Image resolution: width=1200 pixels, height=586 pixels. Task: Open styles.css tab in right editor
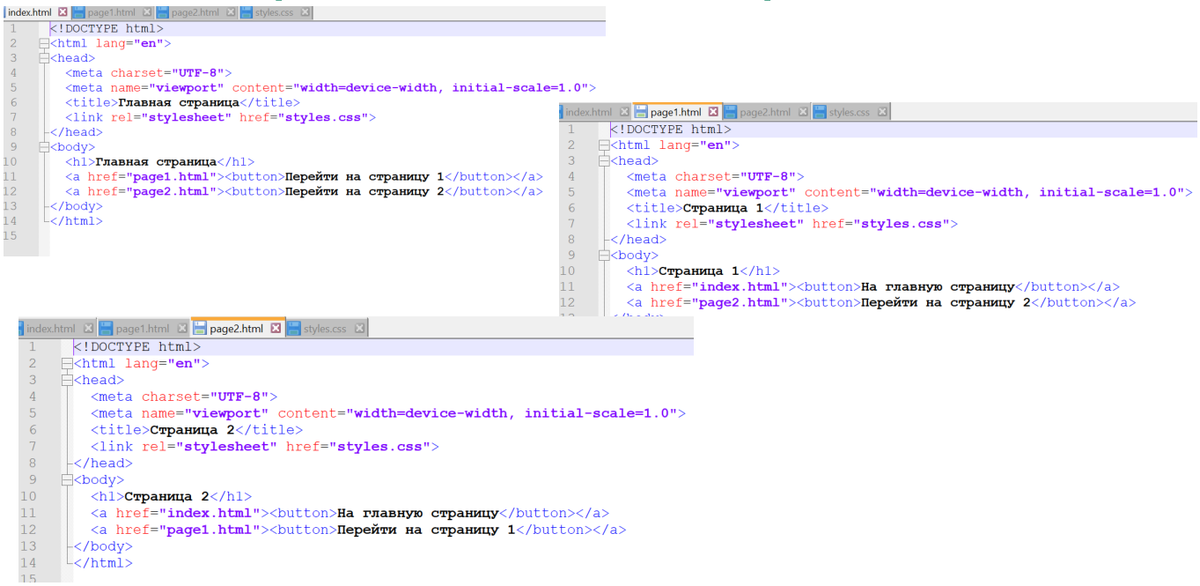pos(850,112)
